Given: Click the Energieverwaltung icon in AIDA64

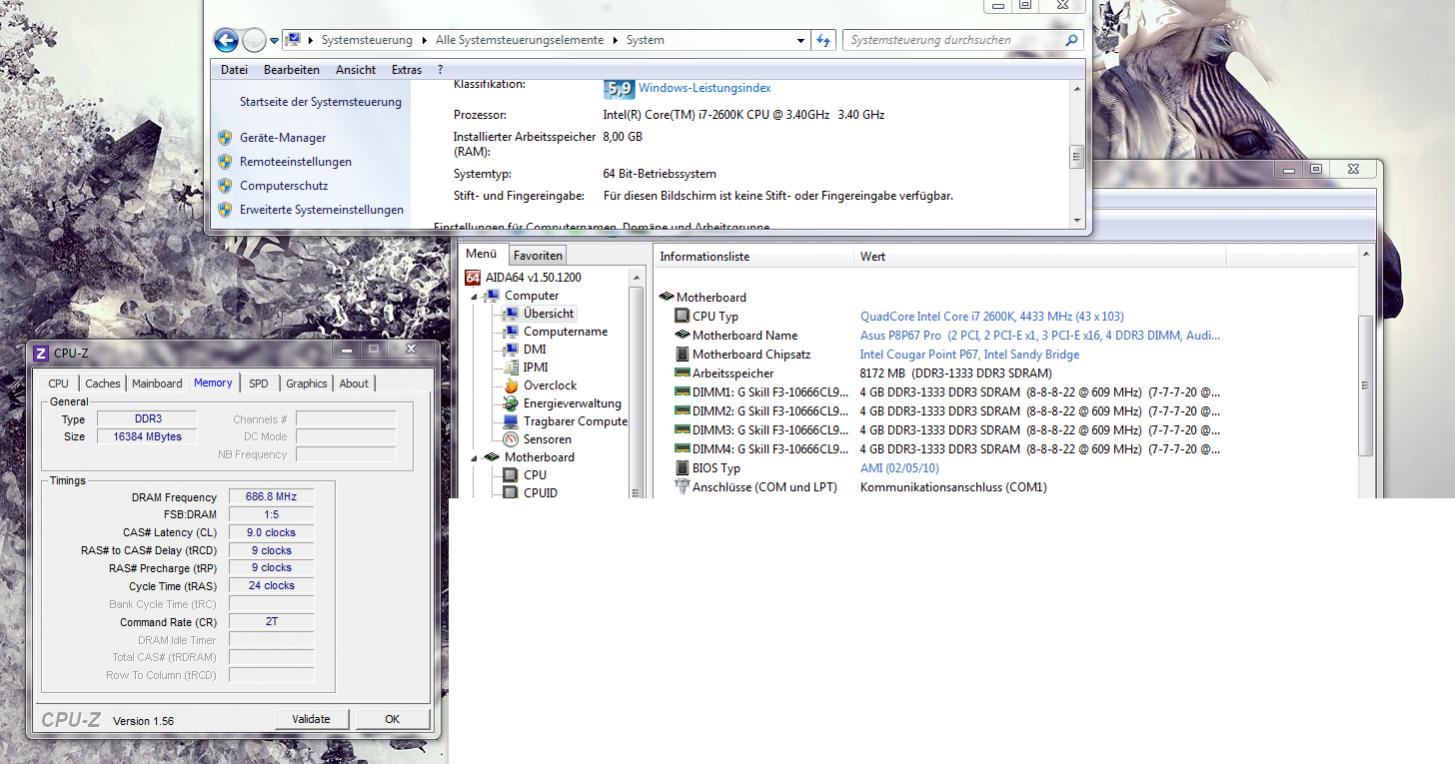Looking at the screenshot, I should click(511, 403).
